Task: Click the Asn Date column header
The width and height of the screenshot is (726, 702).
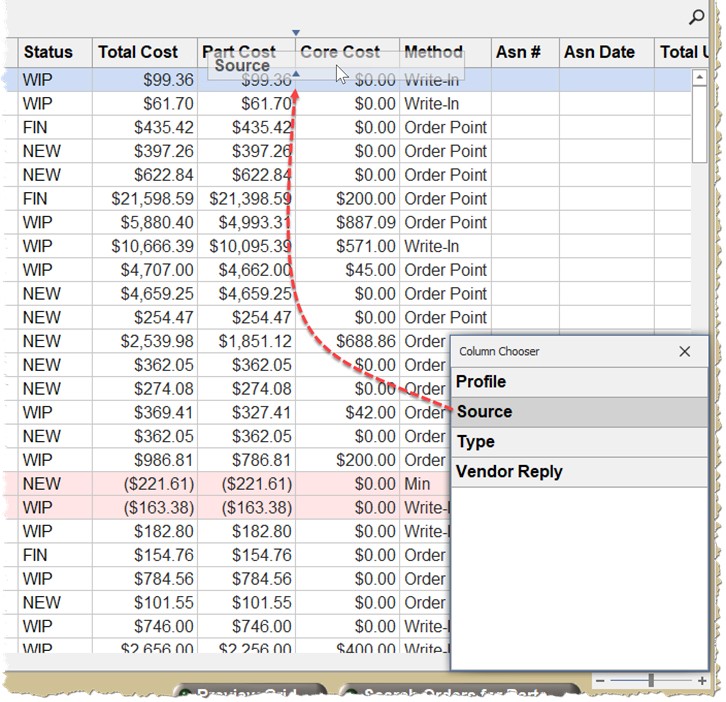Action: tap(599, 53)
